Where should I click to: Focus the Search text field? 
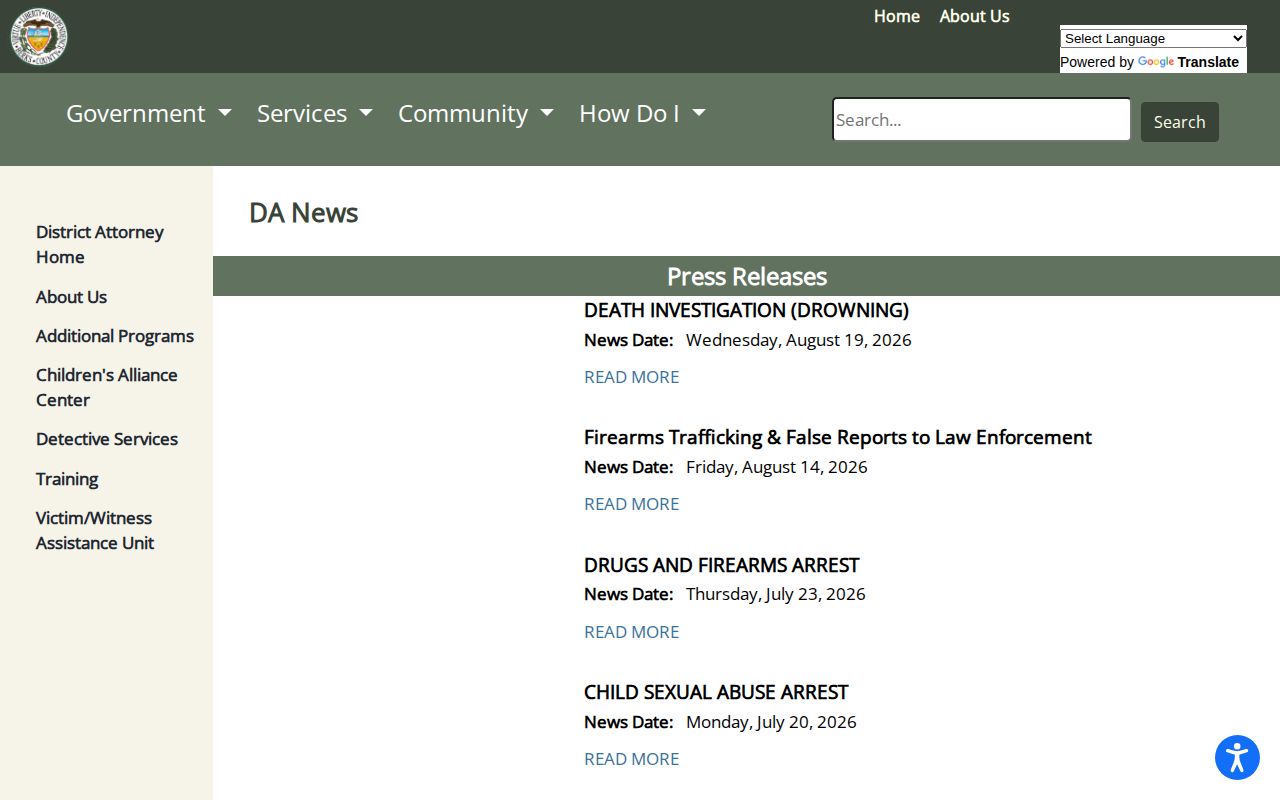tap(981, 120)
